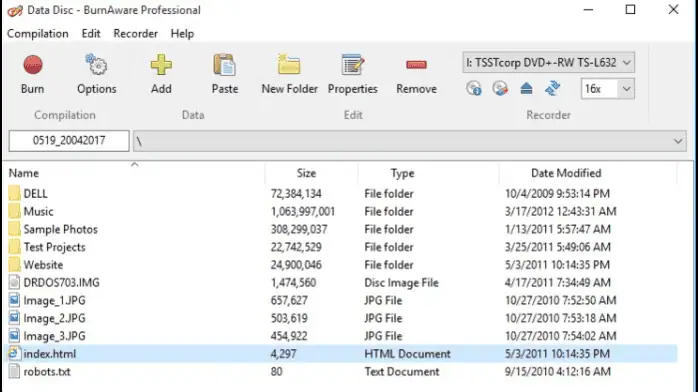Screen dimensions: 698x392
Task: Click the DRDOS703.IMG file icon
Action: 14,283
